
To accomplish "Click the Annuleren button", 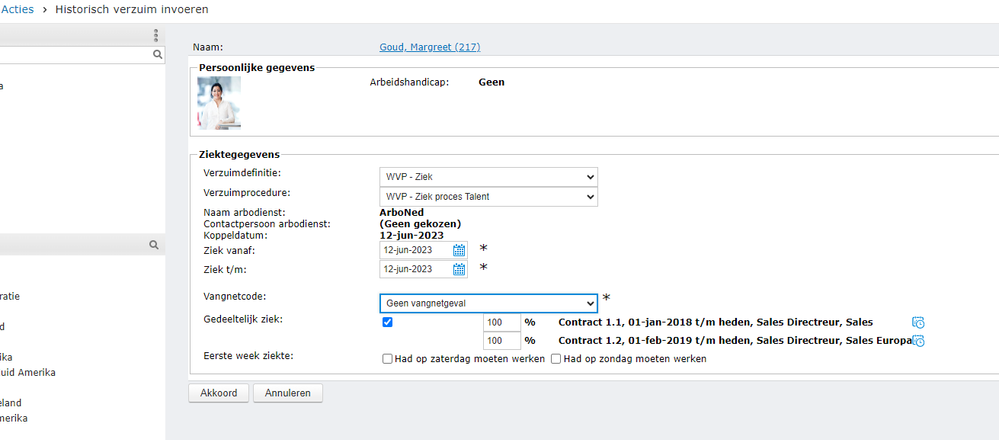I will [x=287, y=393].
